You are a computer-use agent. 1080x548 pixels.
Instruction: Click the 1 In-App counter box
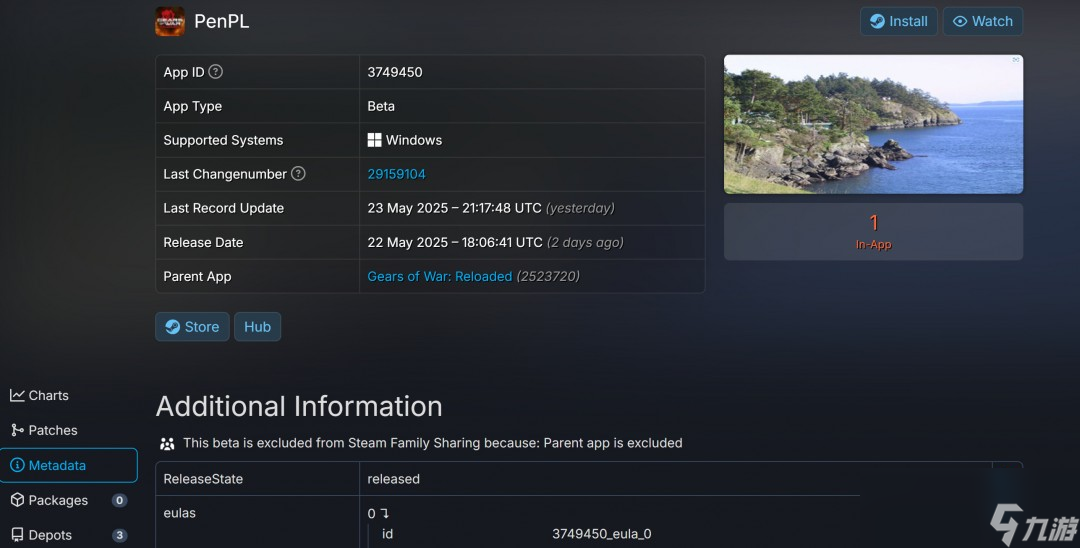point(873,231)
